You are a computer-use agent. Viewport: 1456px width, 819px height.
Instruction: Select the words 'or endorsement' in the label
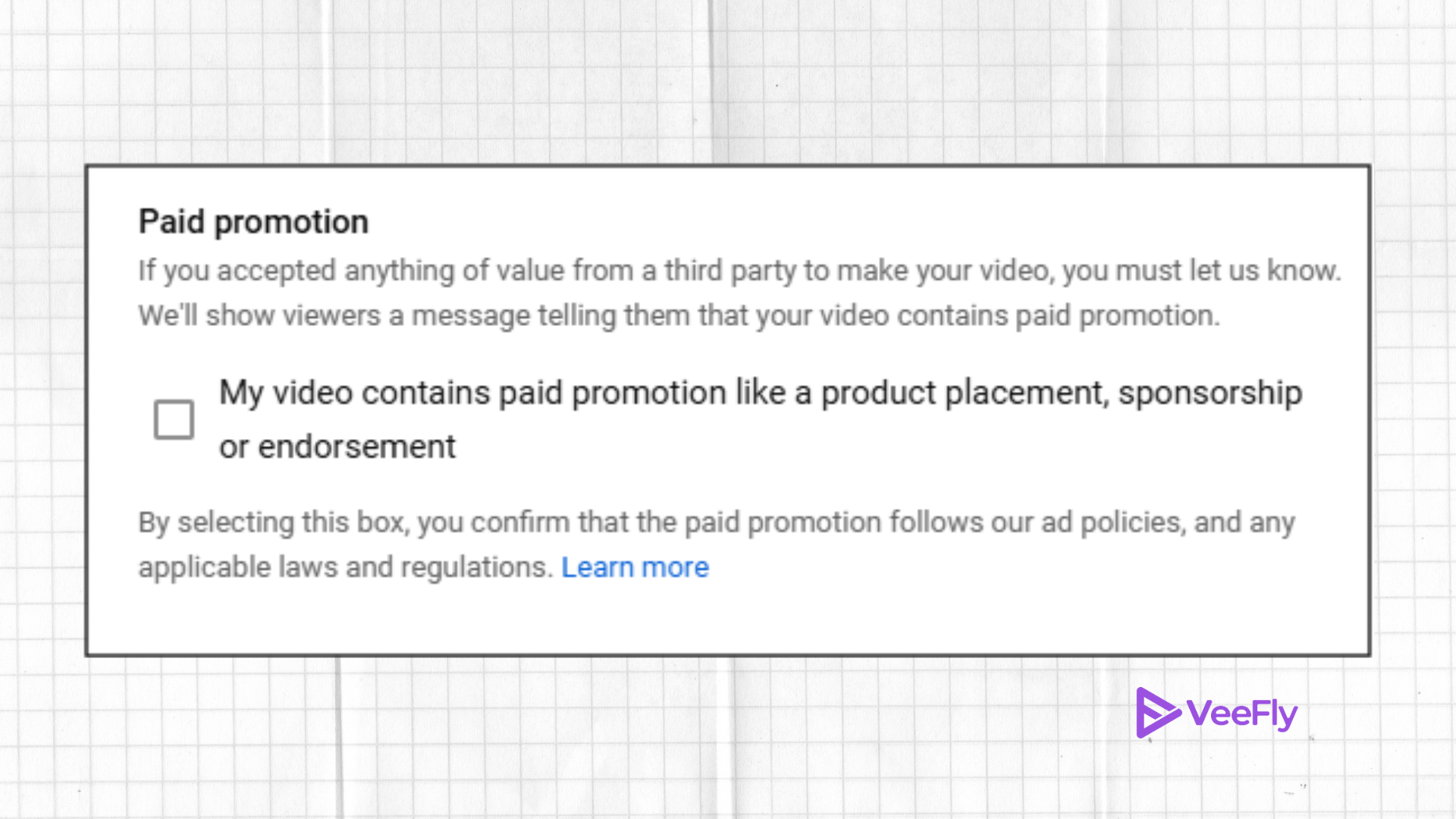click(x=337, y=446)
